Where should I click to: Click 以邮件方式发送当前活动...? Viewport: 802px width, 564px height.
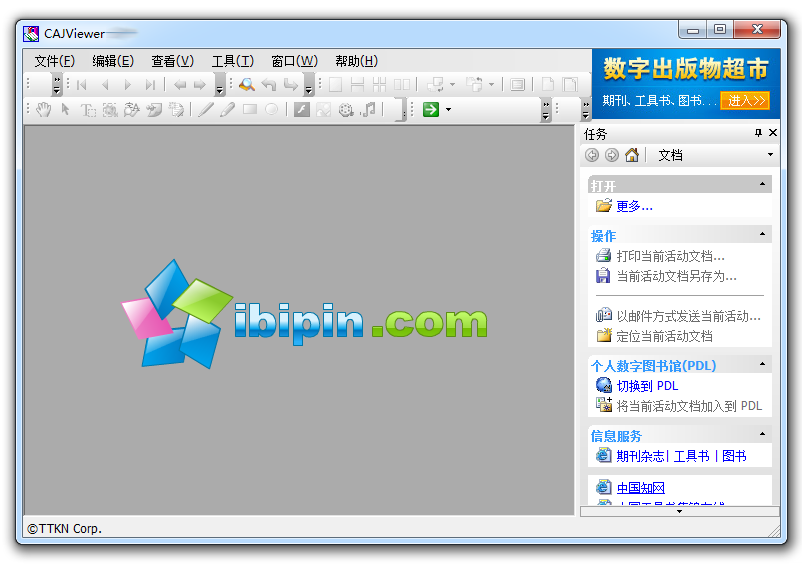688,316
